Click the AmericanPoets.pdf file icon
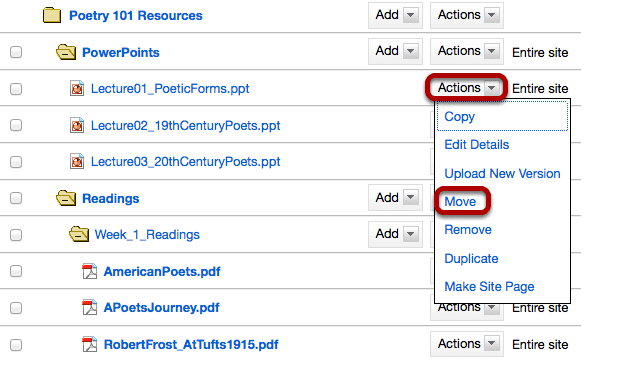The height and width of the screenshot is (371, 618). click(89, 271)
